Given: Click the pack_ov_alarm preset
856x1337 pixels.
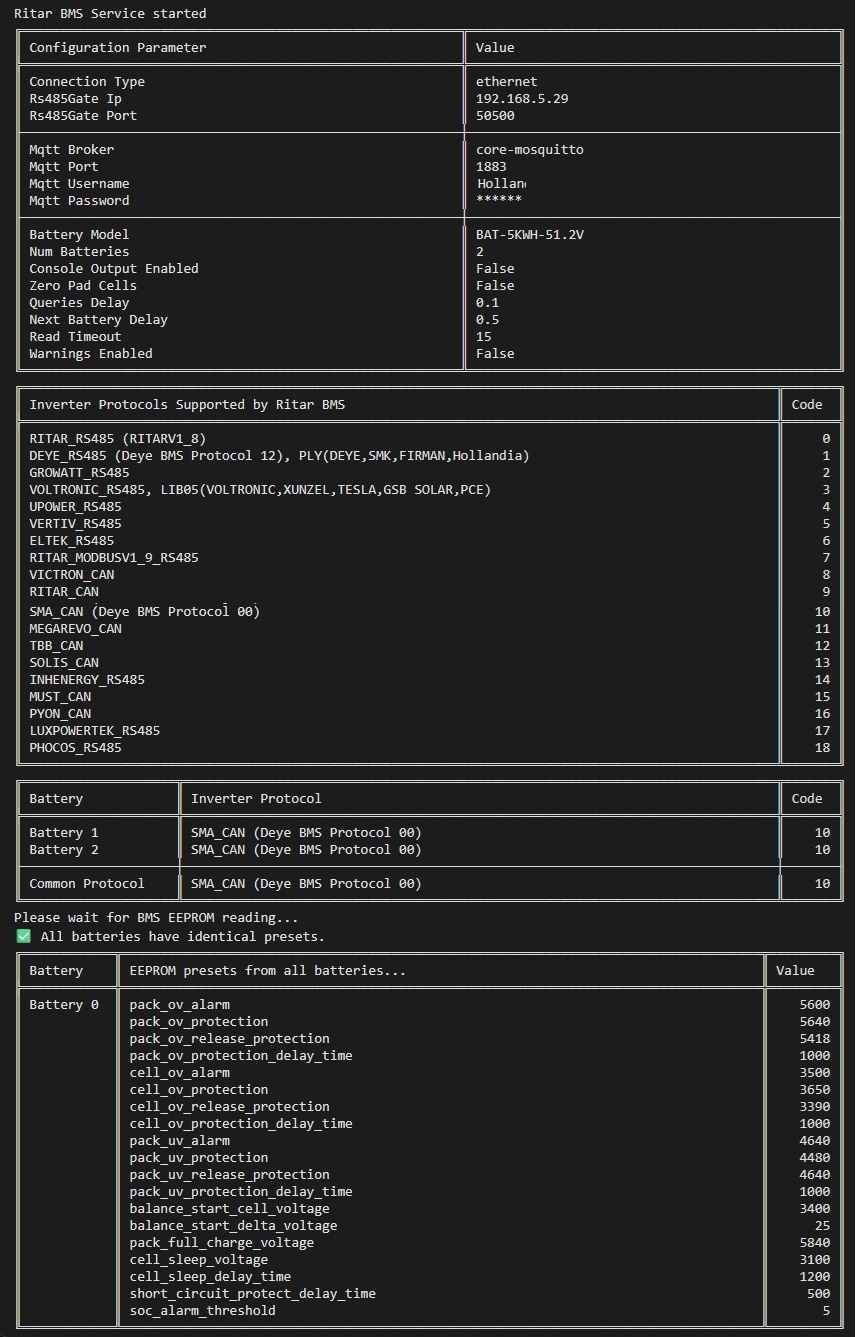Looking at the screenshot, I should [x=180, y=1005].
